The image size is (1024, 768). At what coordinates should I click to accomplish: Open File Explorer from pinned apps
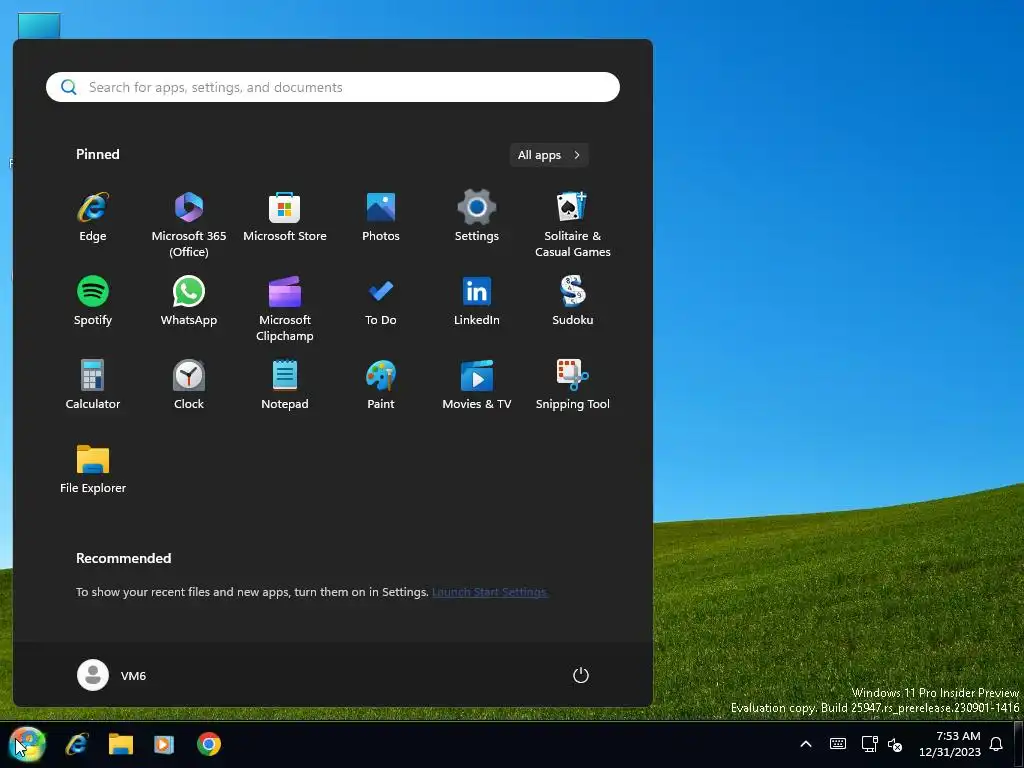[x=93, y=468]
